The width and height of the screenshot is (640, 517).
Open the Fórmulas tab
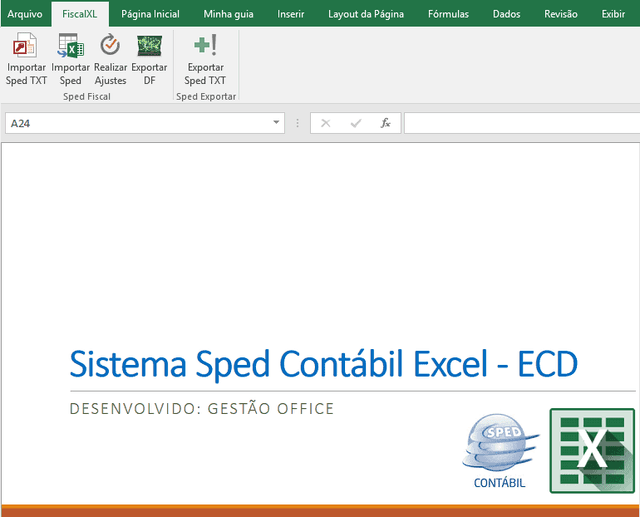[448, 14]
